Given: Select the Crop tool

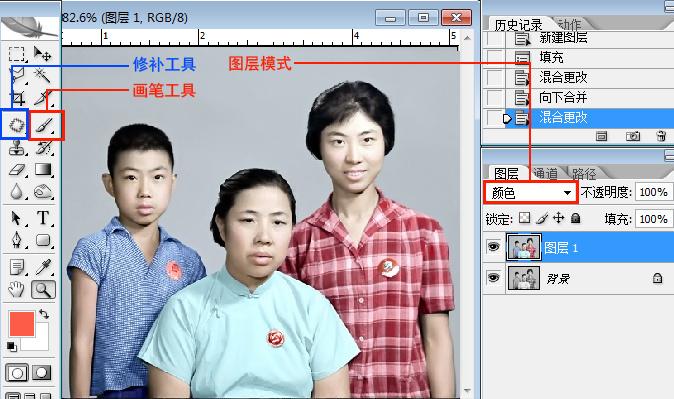Looking at the screenshot, I should (x=17, y=99).
